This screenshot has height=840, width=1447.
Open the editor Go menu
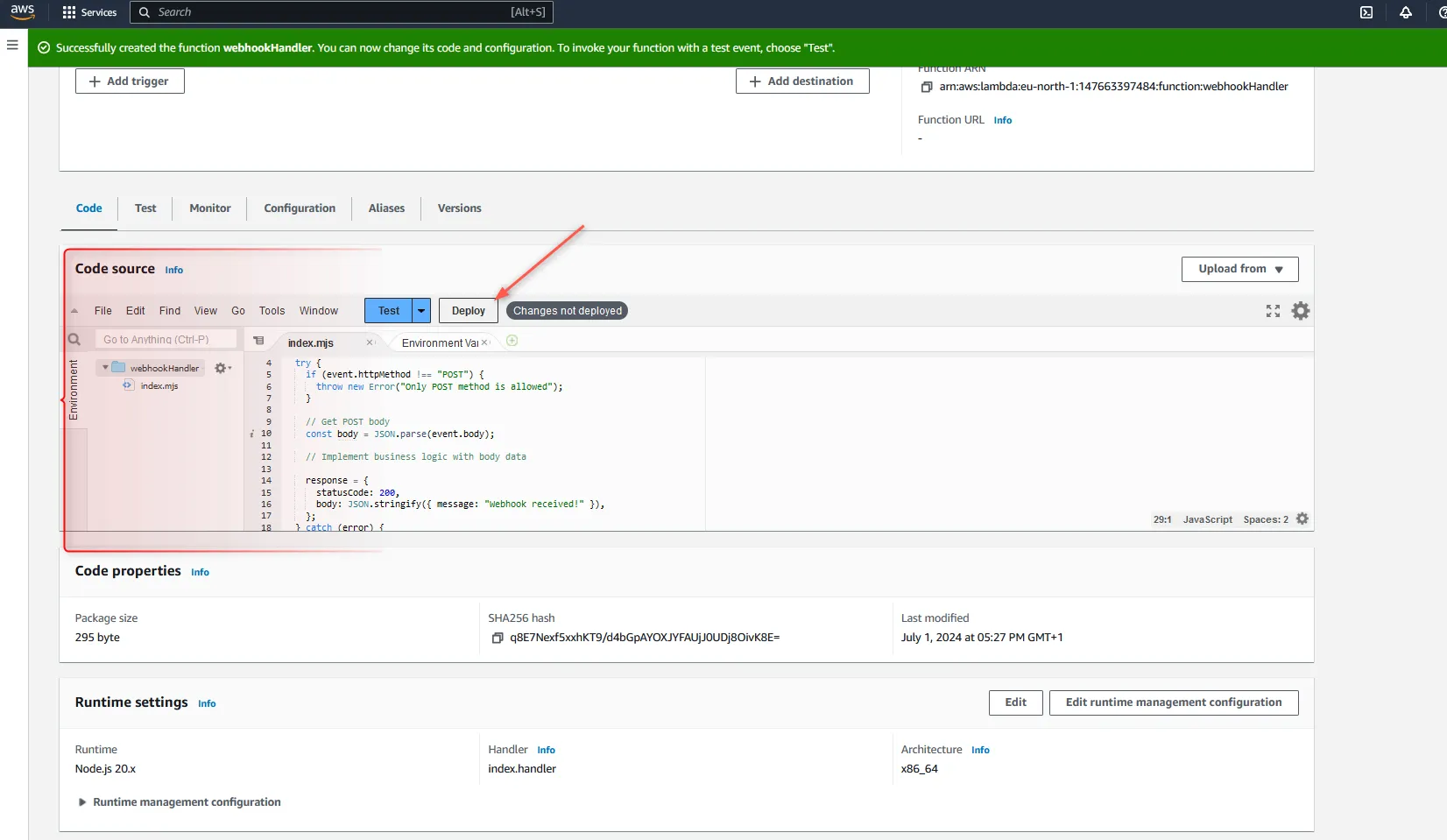[238, 311]
